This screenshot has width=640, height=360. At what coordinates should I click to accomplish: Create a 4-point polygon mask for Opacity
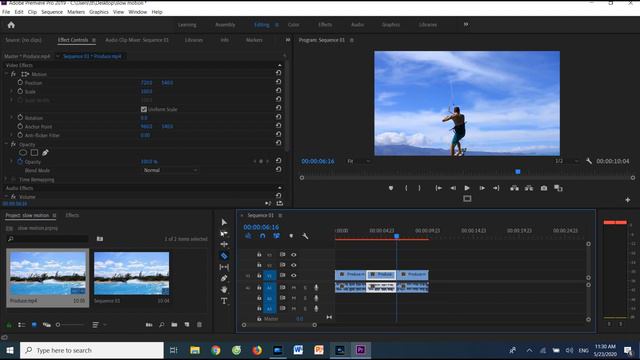pos(34,153)
